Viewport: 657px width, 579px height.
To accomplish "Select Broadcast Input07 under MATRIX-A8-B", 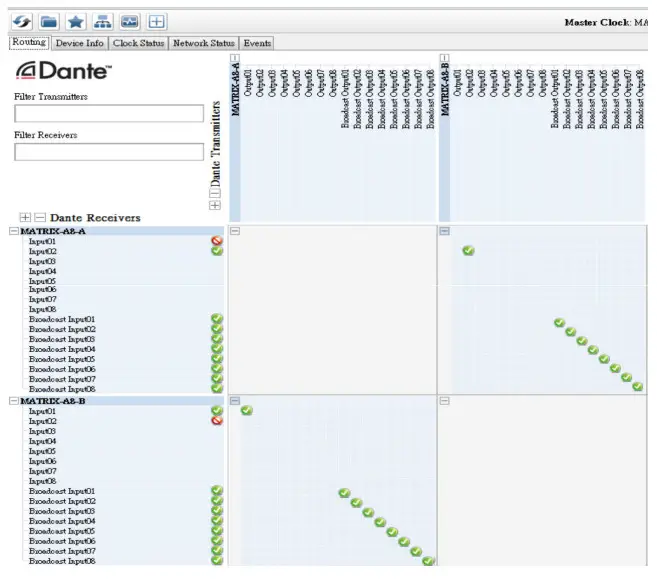I will click(x=62, y=551).
